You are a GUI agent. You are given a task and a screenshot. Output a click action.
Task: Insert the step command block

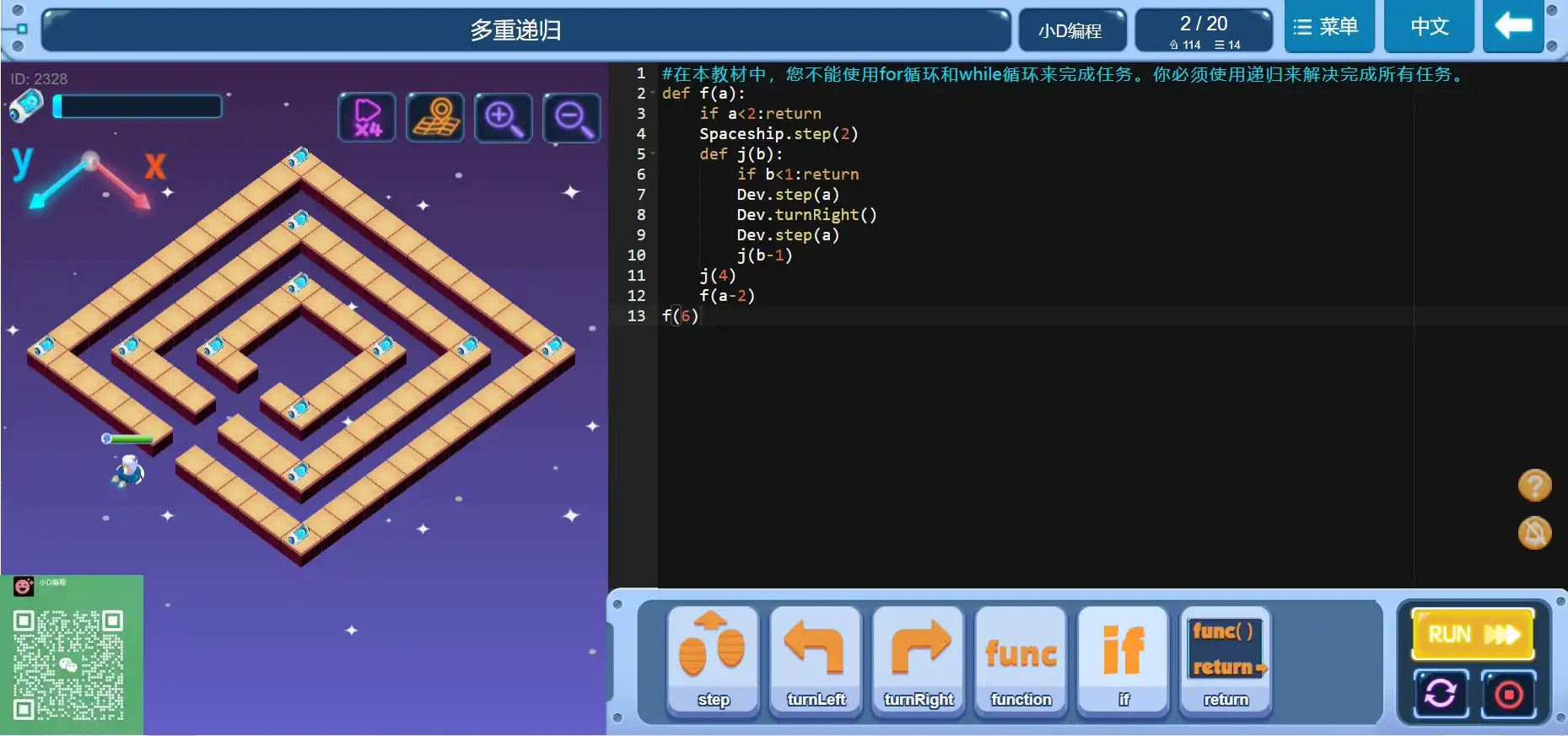(x=713, y=661)
